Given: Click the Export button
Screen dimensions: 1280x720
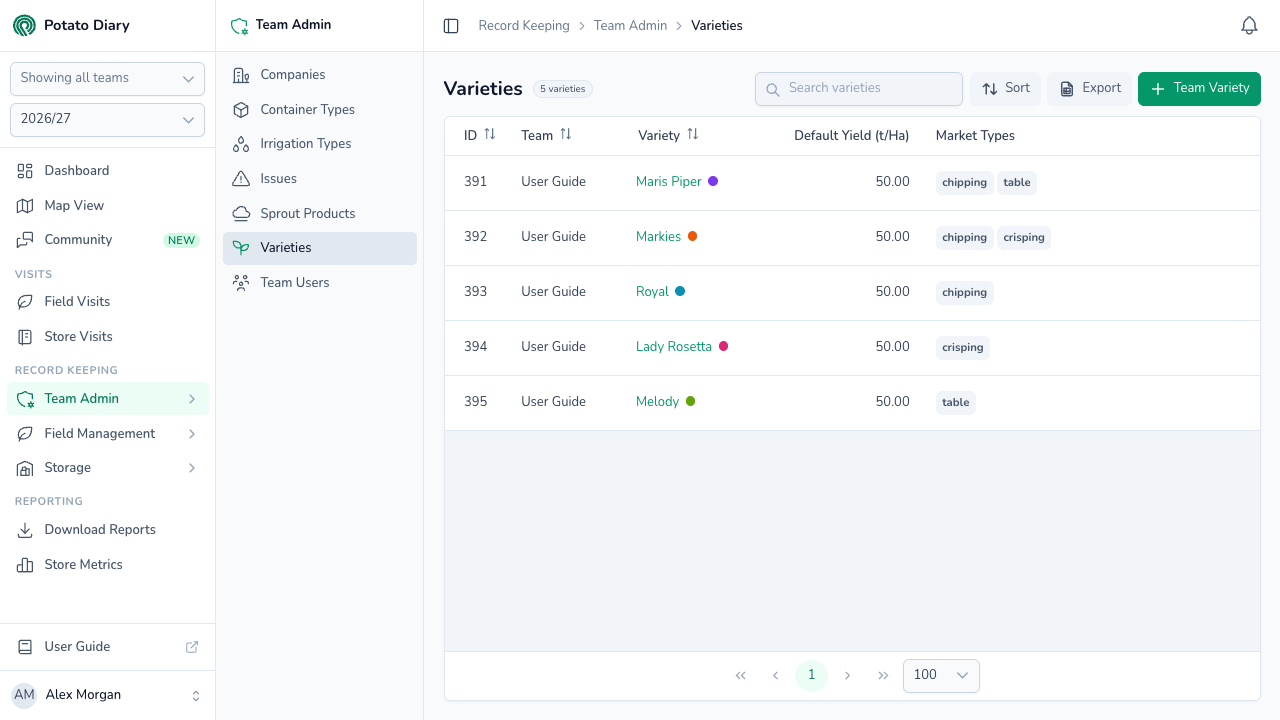Looking at the screenshot, I should click(1089, 88).
